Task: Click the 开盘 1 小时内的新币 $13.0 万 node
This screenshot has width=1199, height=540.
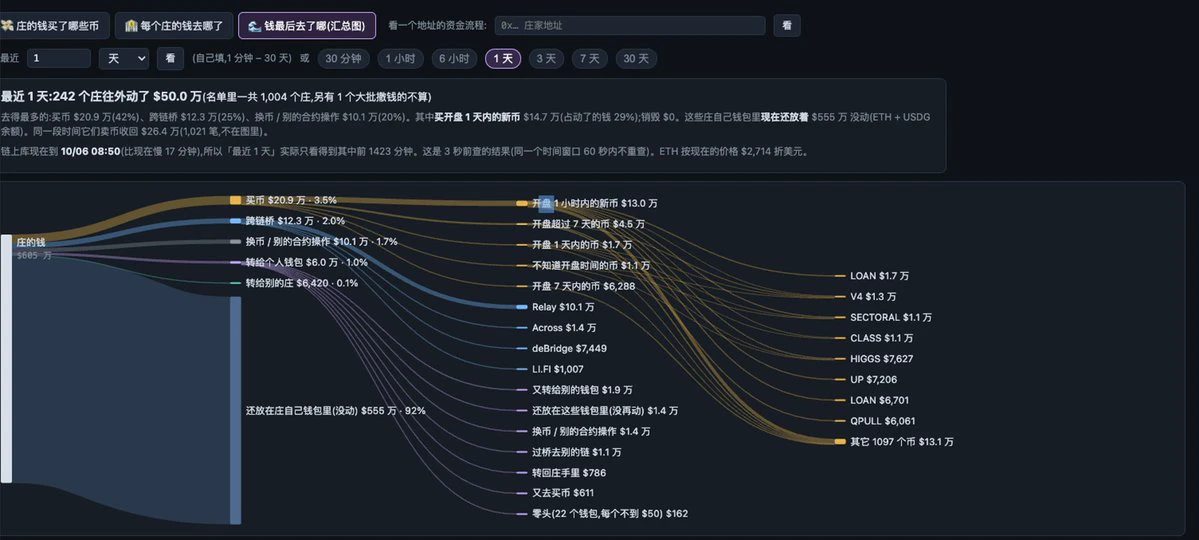Action: pos(594,203)
